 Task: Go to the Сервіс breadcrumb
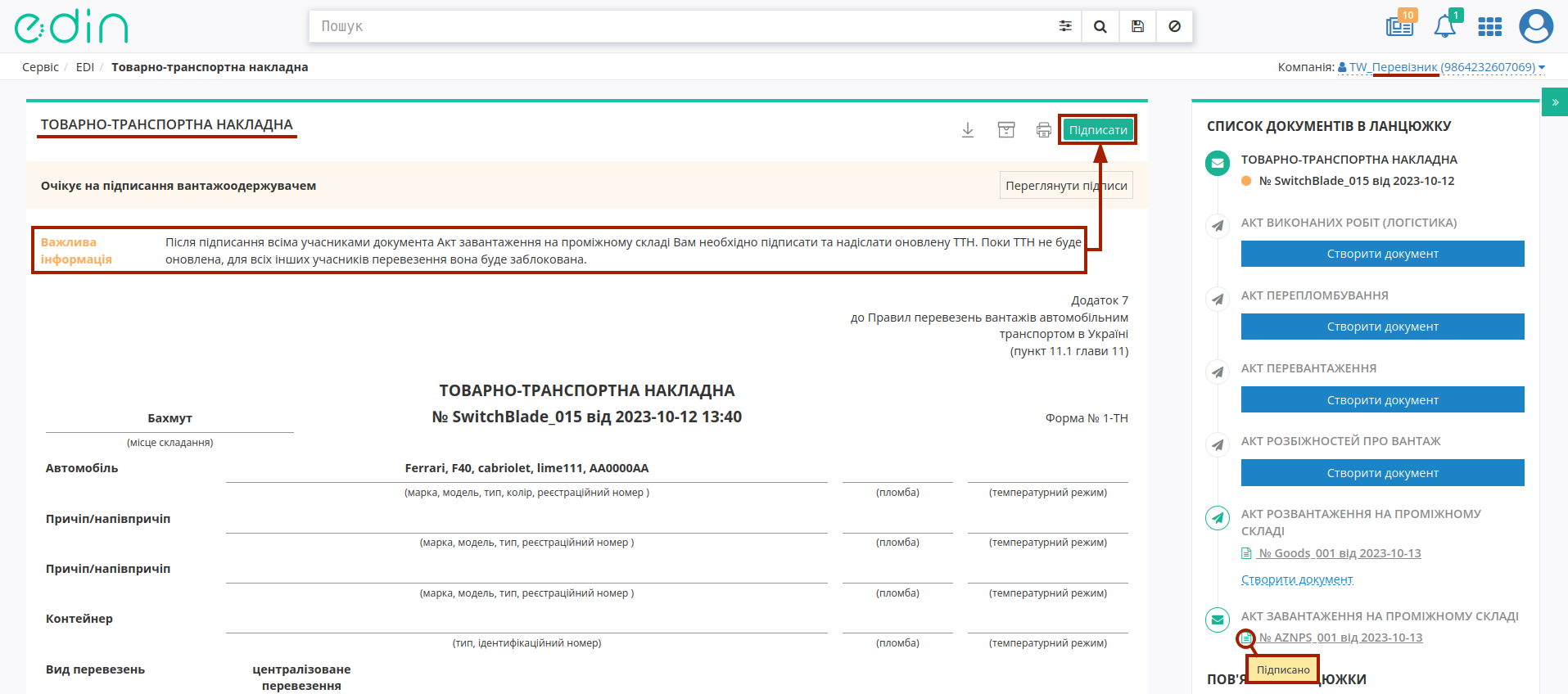(x=40, y=67)
